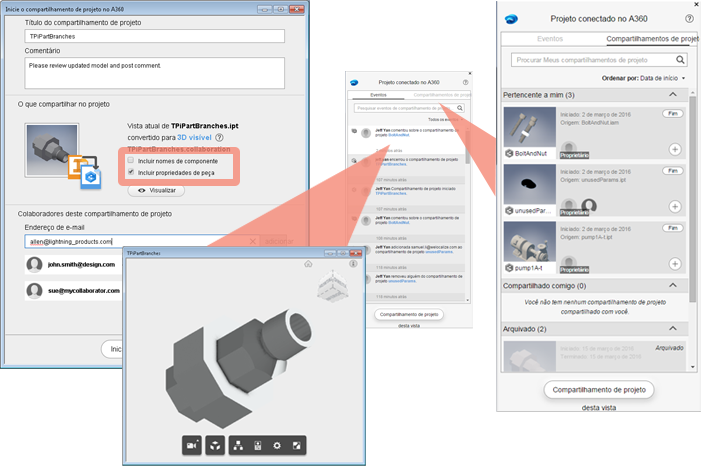Click the info icon at viewer top right

353,264
